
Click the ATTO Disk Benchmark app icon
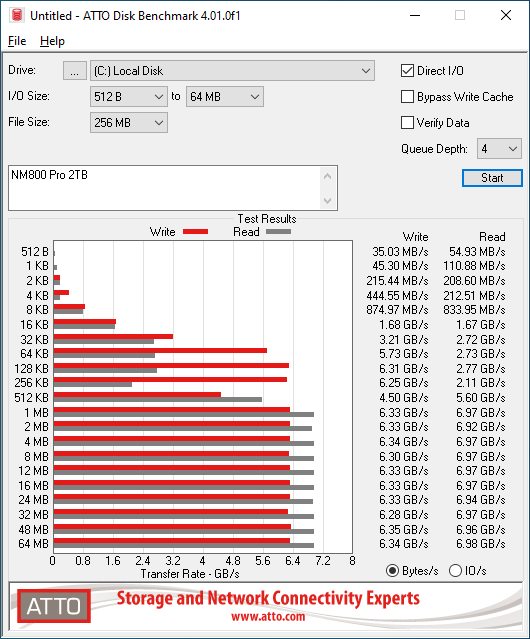coord(17,15)
